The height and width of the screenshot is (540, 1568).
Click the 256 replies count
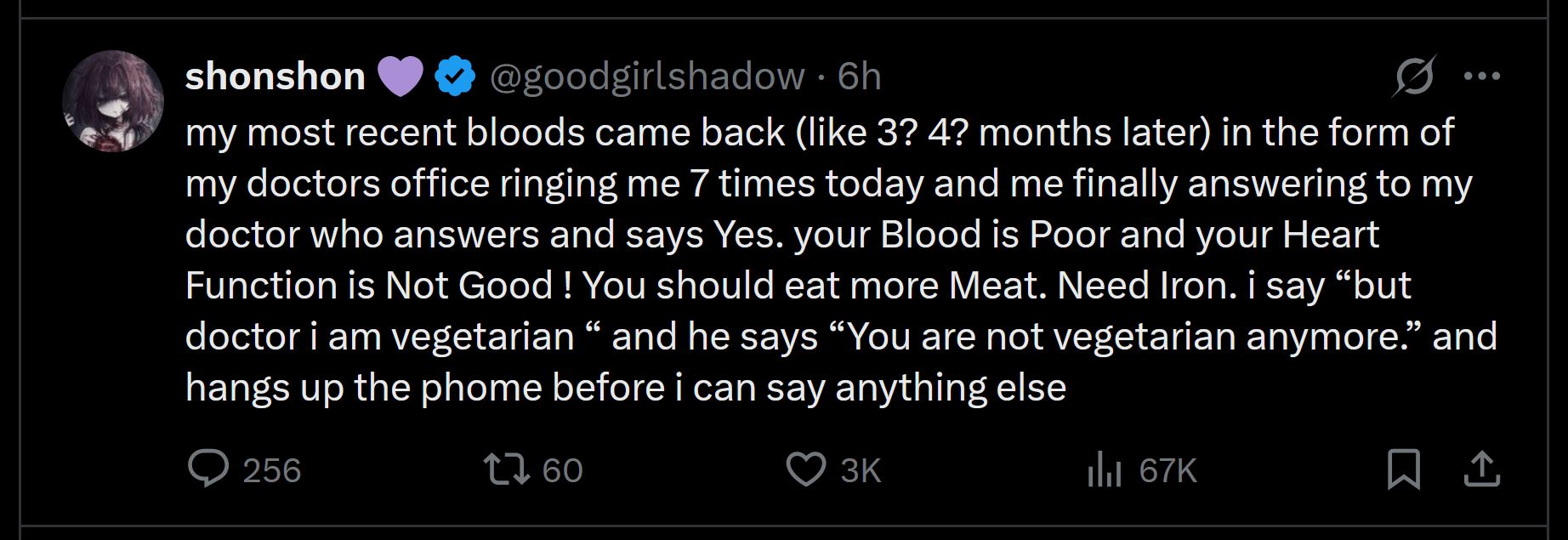tap(272, 470)
